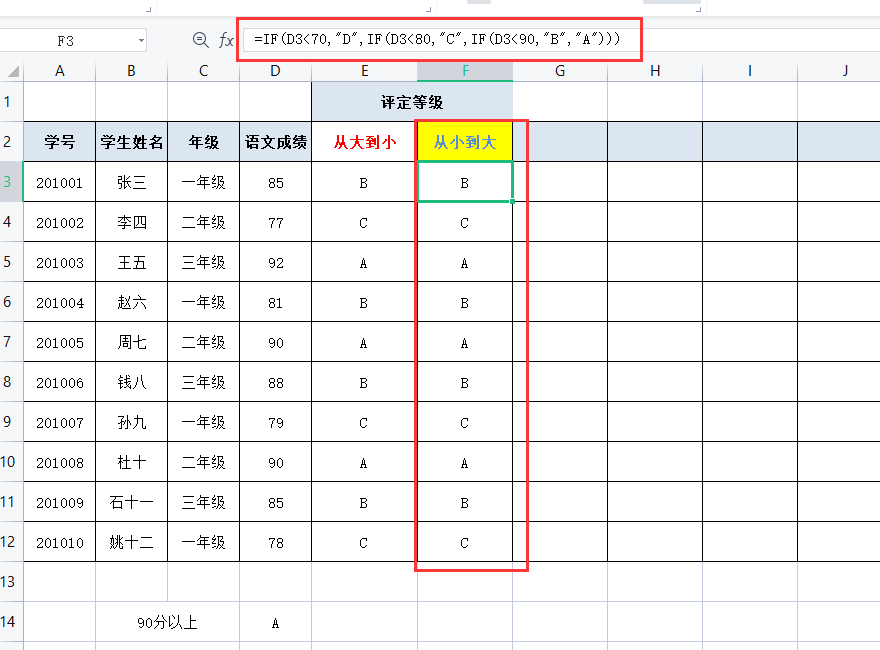Screen dimensions: 880x650
Task: Click grade cell 三年级 in 钱八 row
Action: (203, 382)
